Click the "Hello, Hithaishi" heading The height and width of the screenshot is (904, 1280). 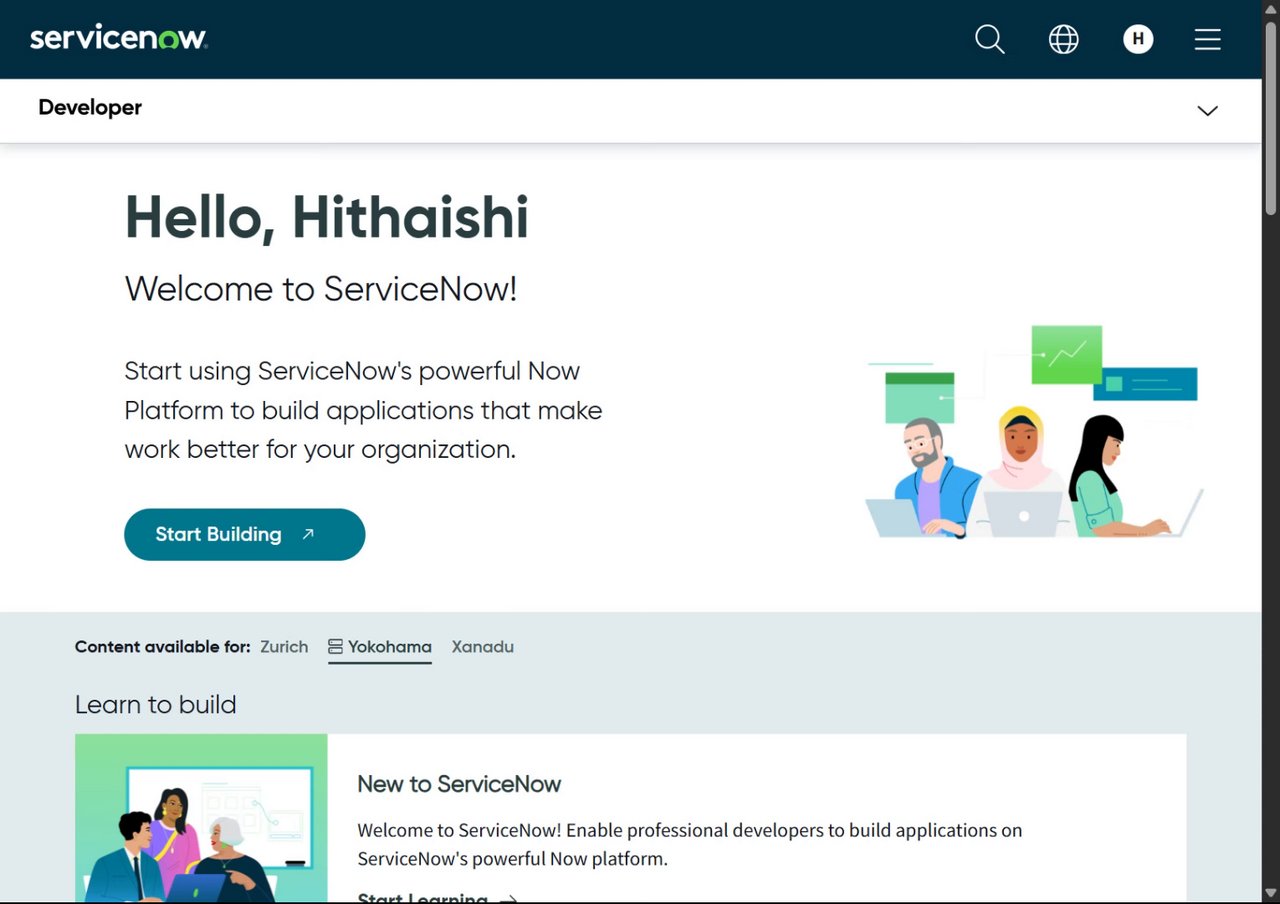point(327,217)
